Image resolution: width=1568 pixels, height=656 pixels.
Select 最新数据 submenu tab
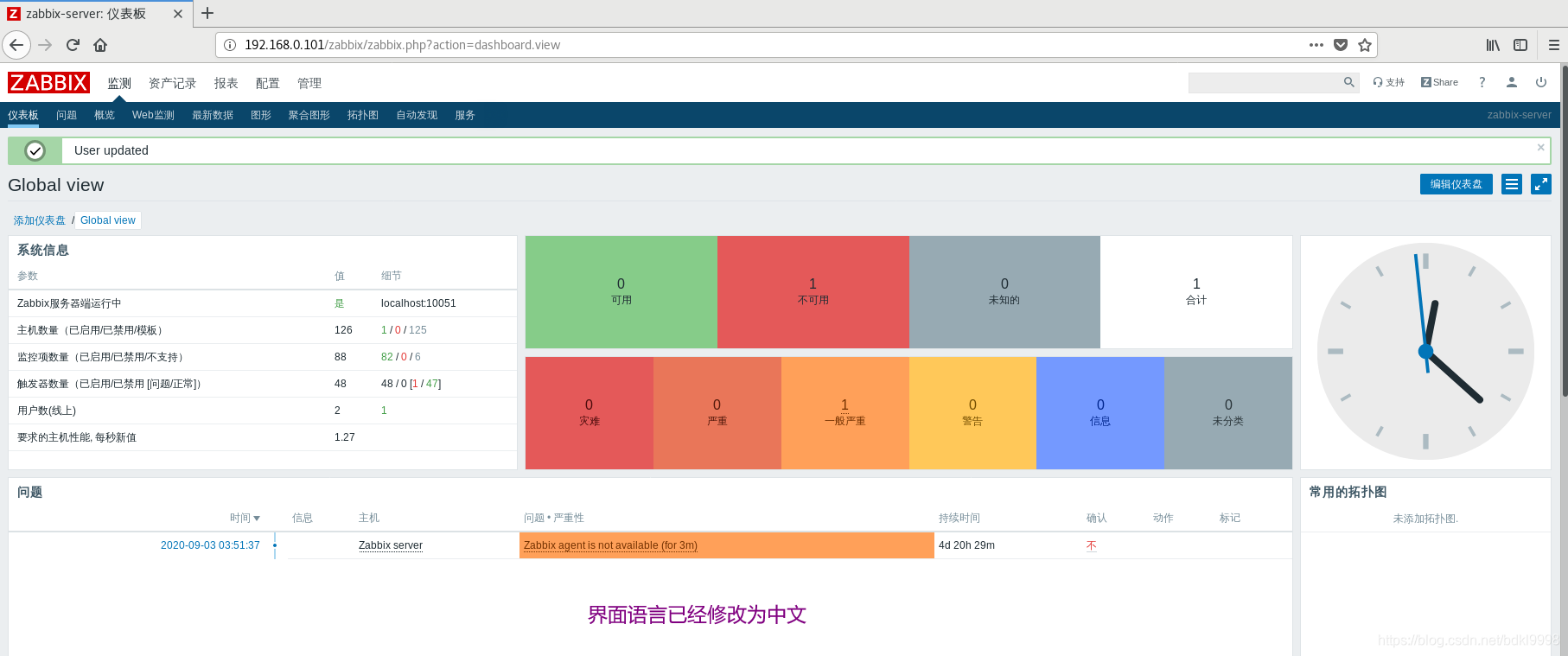[213, 115]
